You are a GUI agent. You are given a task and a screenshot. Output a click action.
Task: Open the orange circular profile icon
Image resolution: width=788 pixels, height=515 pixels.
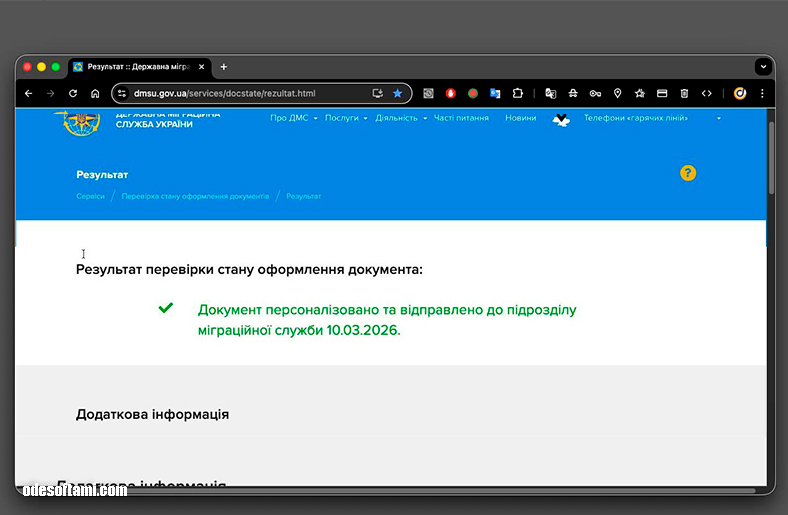click(x=740, y=93)
